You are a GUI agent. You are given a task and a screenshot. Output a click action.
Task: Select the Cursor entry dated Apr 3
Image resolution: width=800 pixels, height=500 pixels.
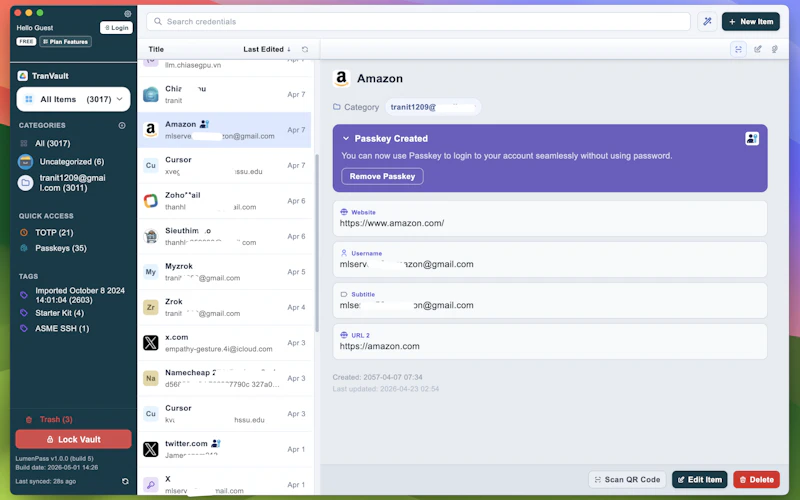coord(224,414)
